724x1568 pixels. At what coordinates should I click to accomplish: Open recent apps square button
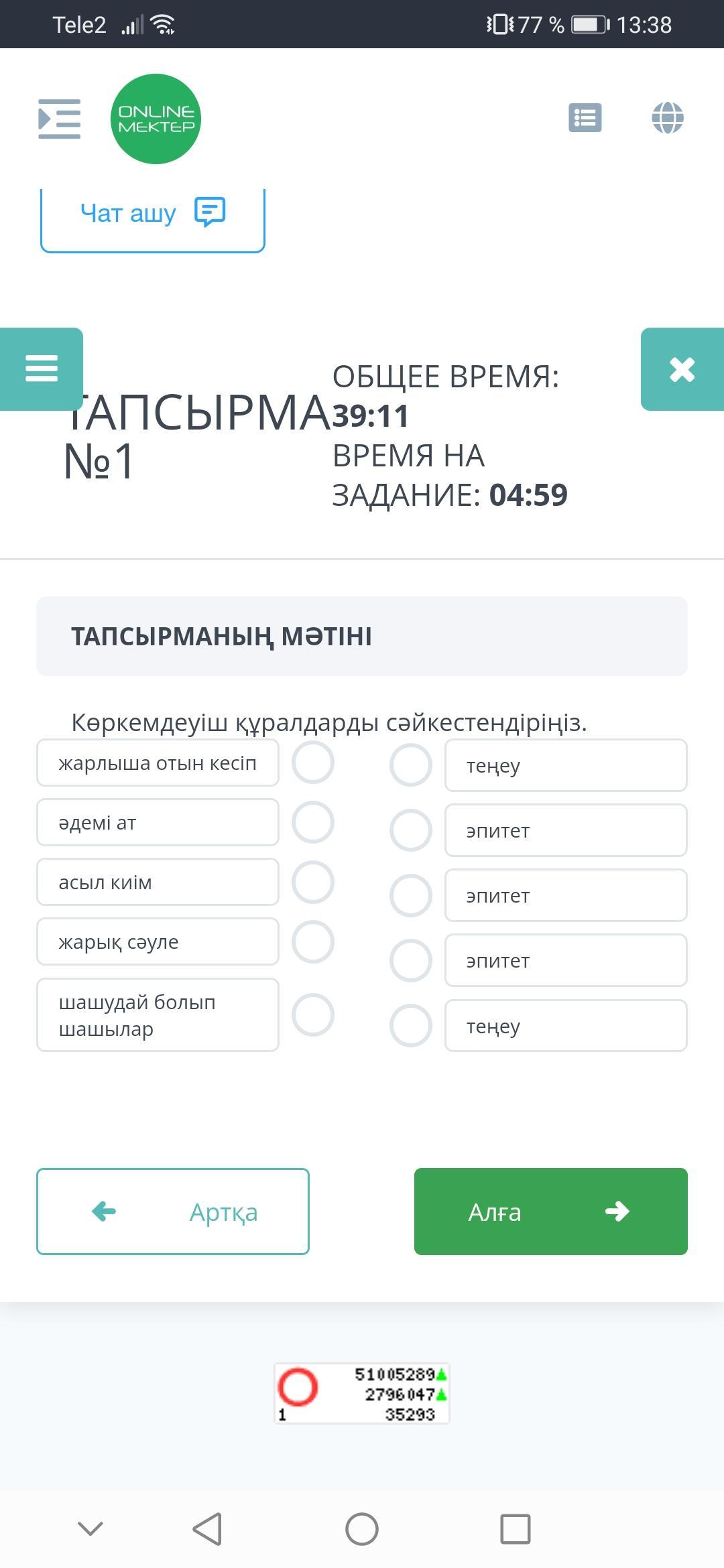(515, 1529)
